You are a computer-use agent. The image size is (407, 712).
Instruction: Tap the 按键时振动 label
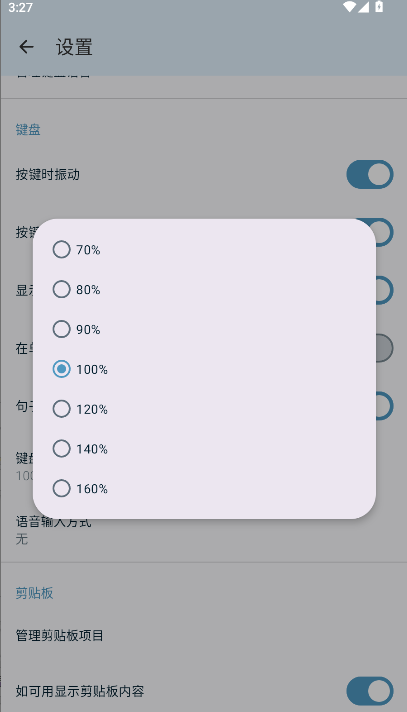[48, 174]
